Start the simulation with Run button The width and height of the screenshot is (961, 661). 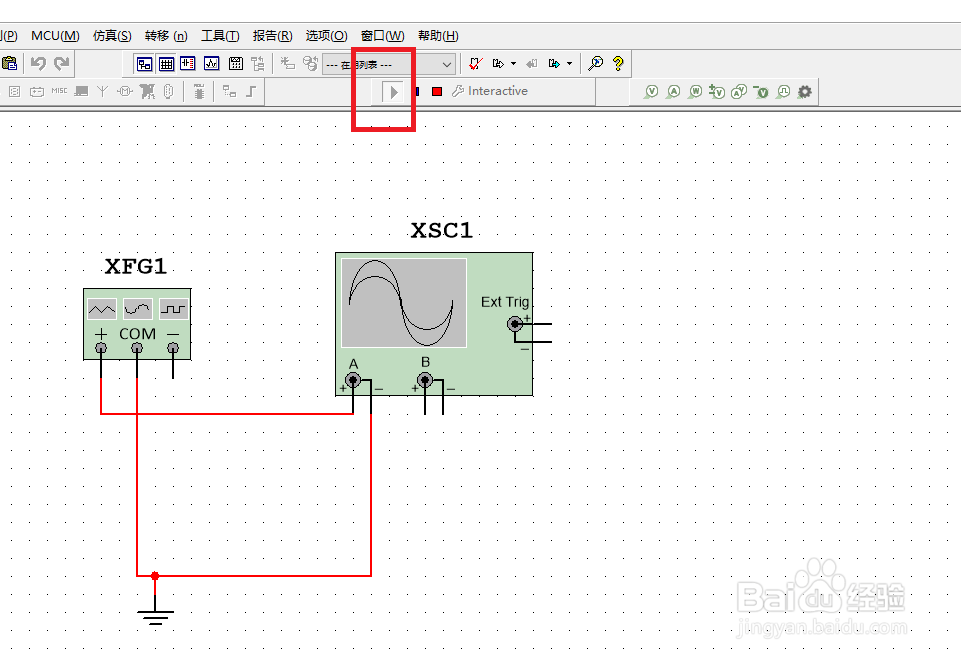point(393,92)
